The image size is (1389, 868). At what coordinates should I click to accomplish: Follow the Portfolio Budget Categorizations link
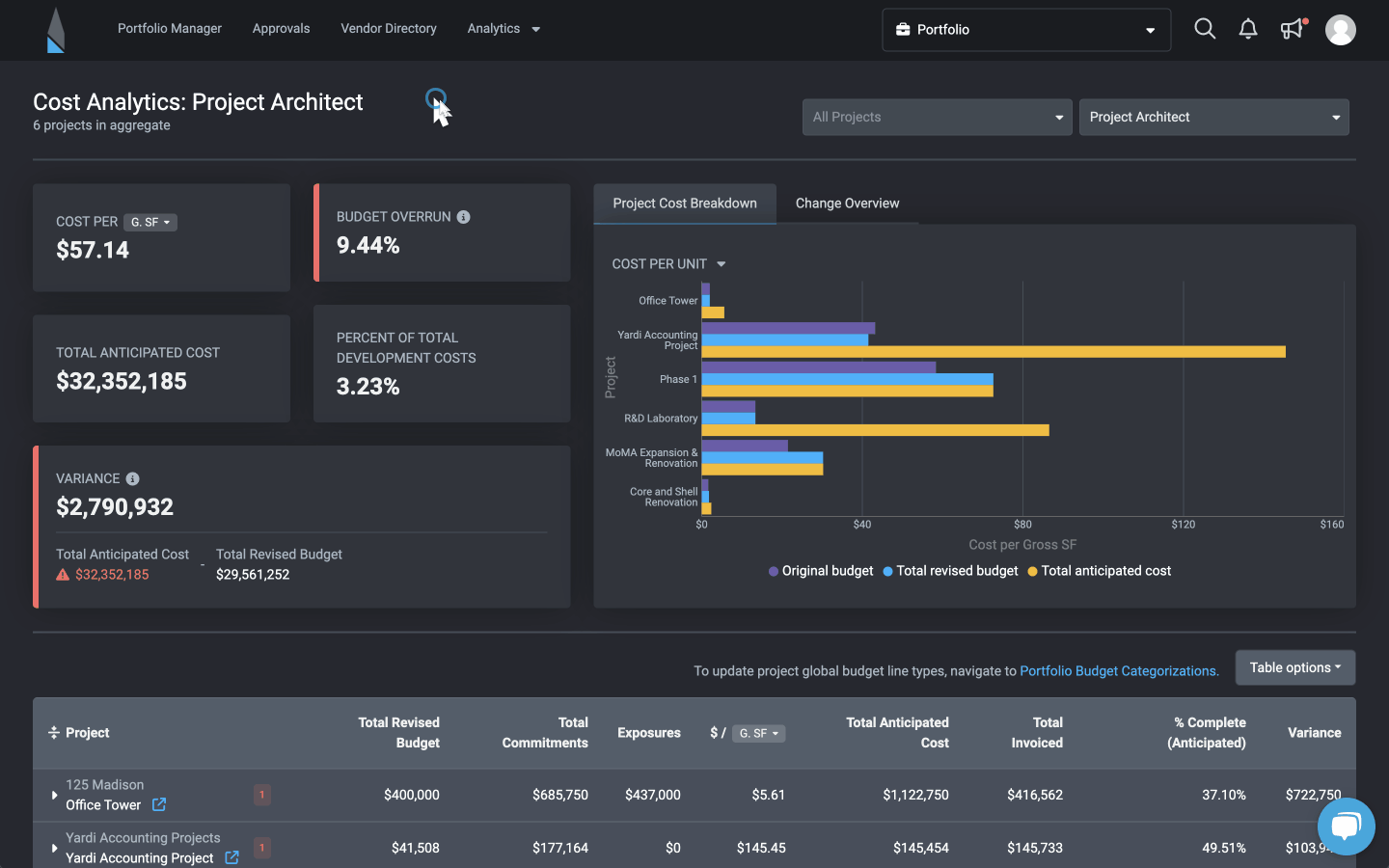(x=1118, y=670)
